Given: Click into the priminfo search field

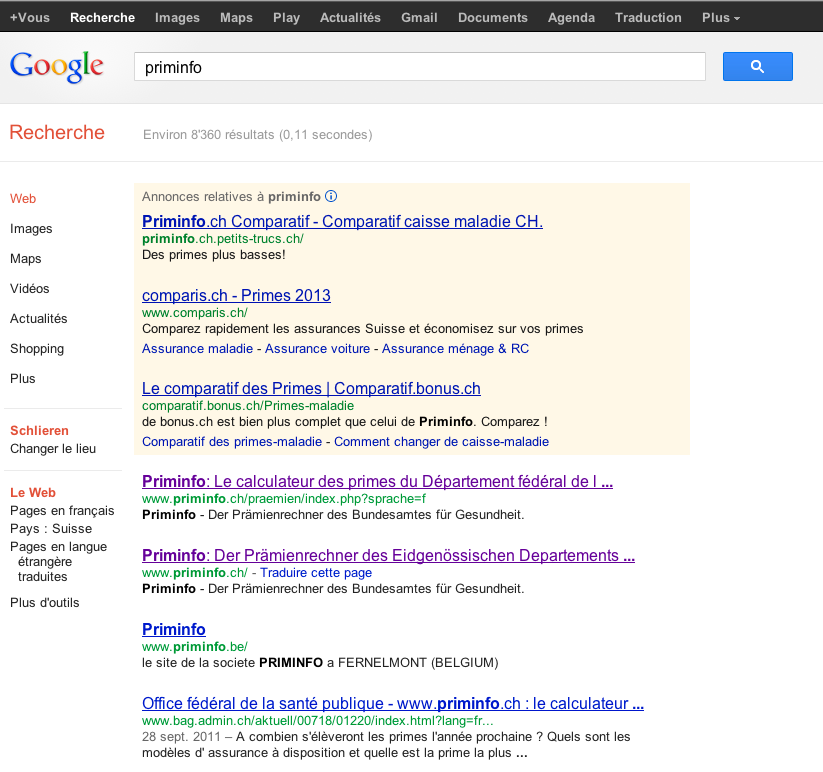Looking at the screenshot, I should 419,67.
